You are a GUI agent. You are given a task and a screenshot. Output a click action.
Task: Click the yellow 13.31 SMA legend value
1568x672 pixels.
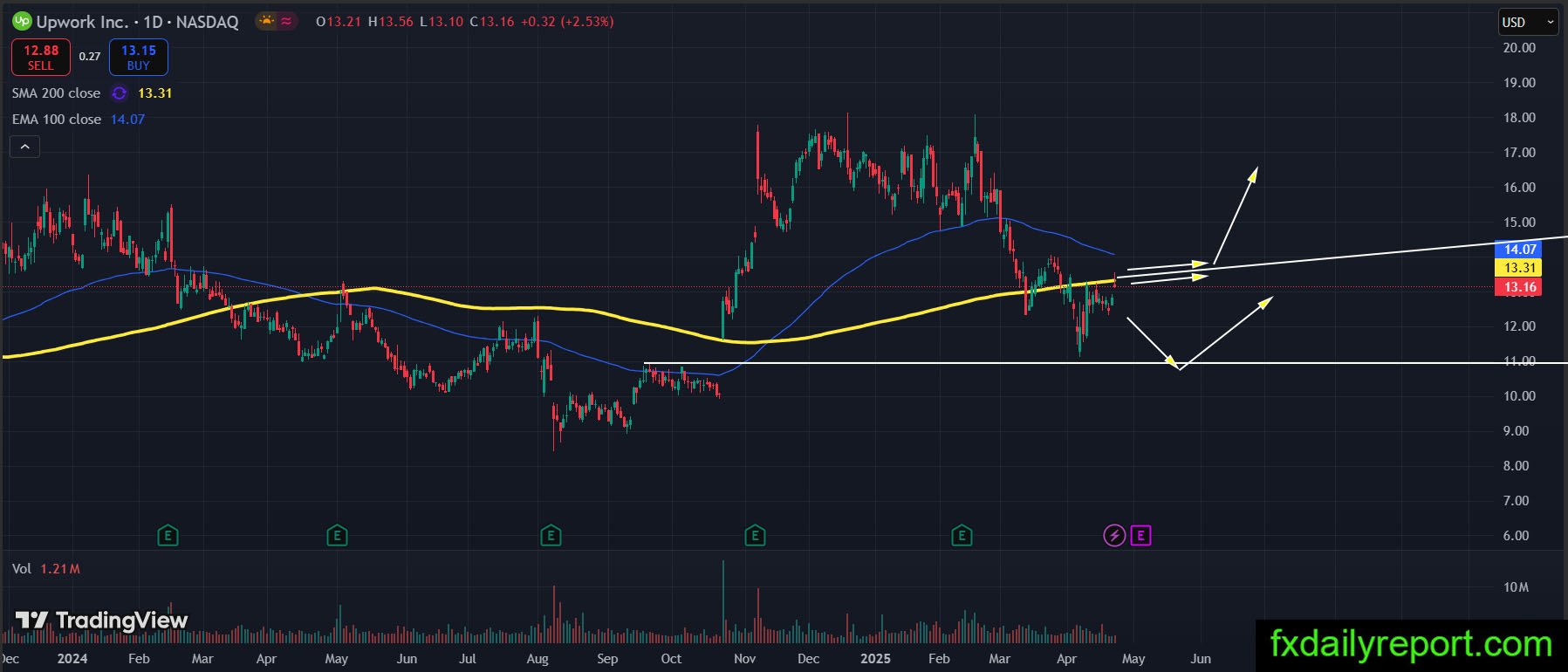coord(154,93)
